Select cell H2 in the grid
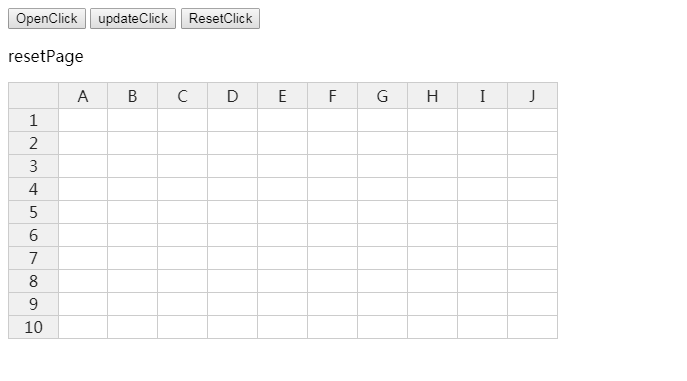Screen dimensions: 687x381 (x=432, y=143)
